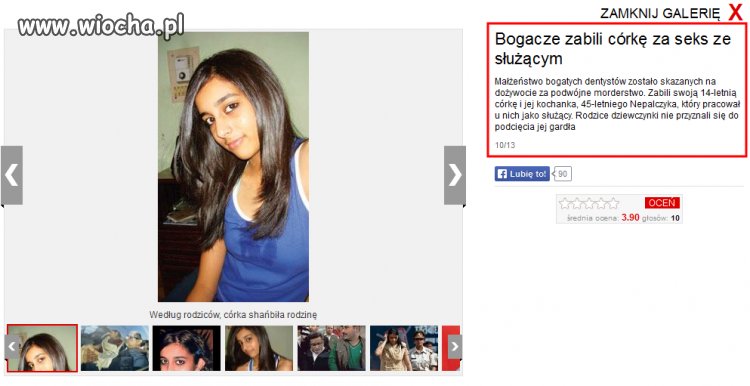Click the article description paragraph text
Image resolution: width=750 pixels, height=386 pixels.
pos(618,104)
